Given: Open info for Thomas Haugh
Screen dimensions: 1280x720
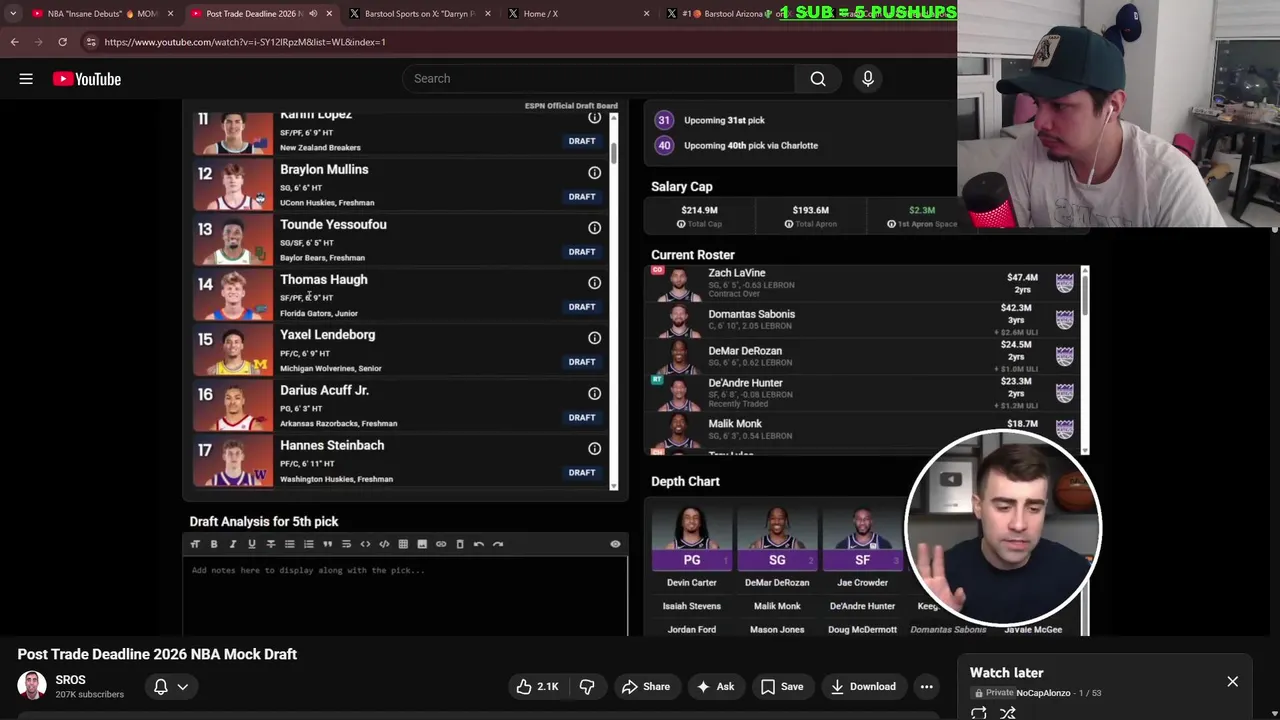Looking at the screenshot, I should pyautogui.click(x=594, y=283).
